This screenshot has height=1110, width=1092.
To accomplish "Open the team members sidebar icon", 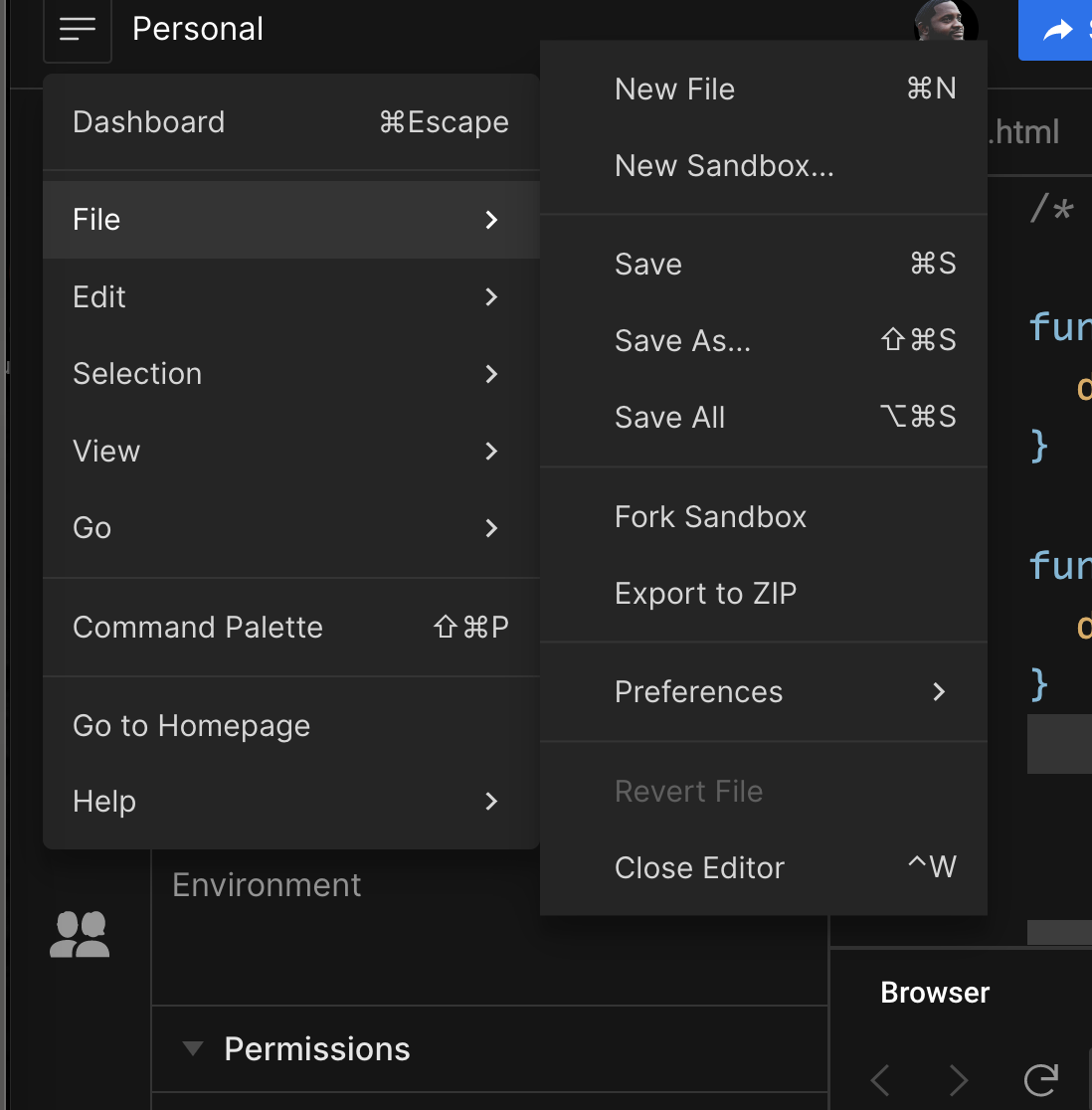I will pos(80,935).
